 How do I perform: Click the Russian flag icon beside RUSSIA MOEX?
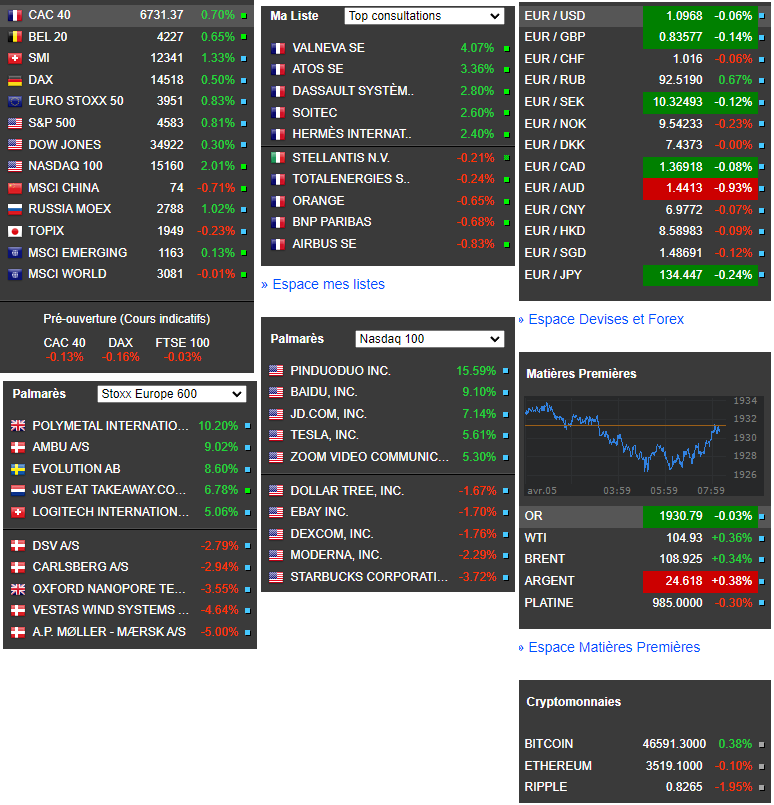click(15, 209)
